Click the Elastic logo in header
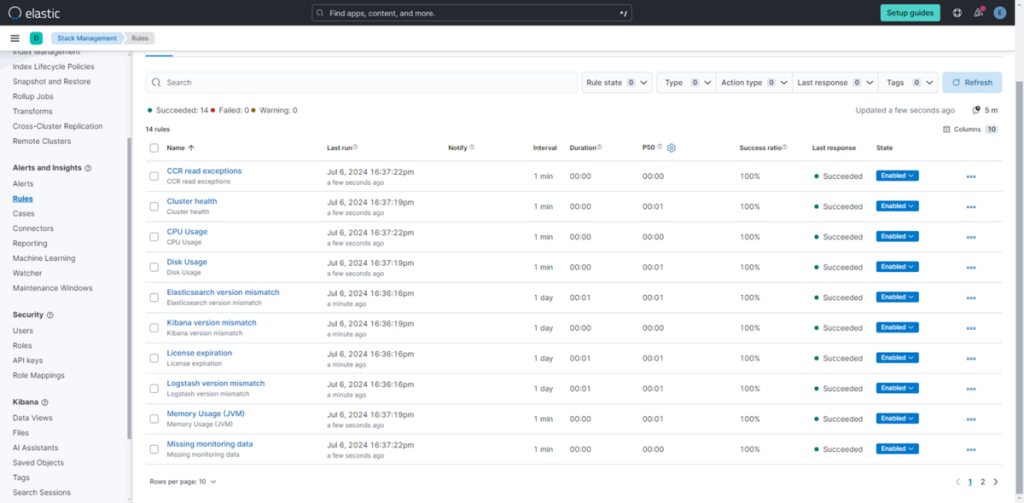 (x=29, y=13)
